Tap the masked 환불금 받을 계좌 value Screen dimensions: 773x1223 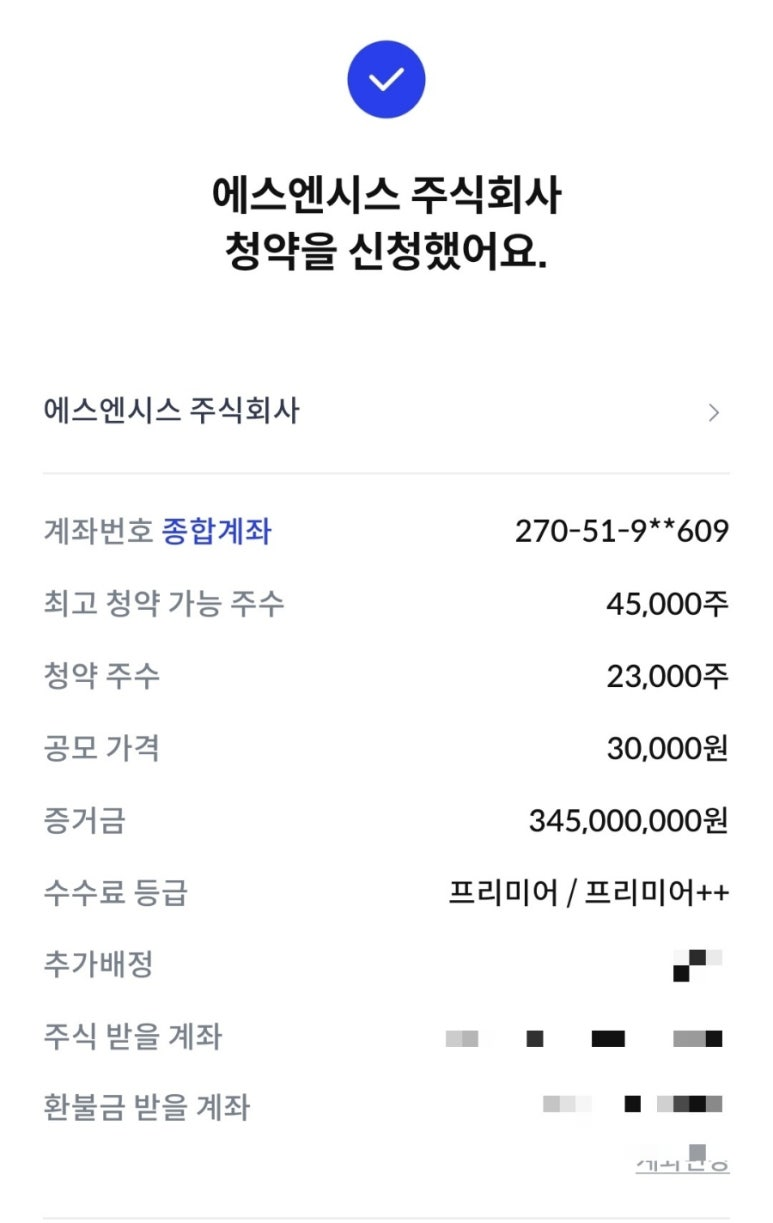(633, 1104)
